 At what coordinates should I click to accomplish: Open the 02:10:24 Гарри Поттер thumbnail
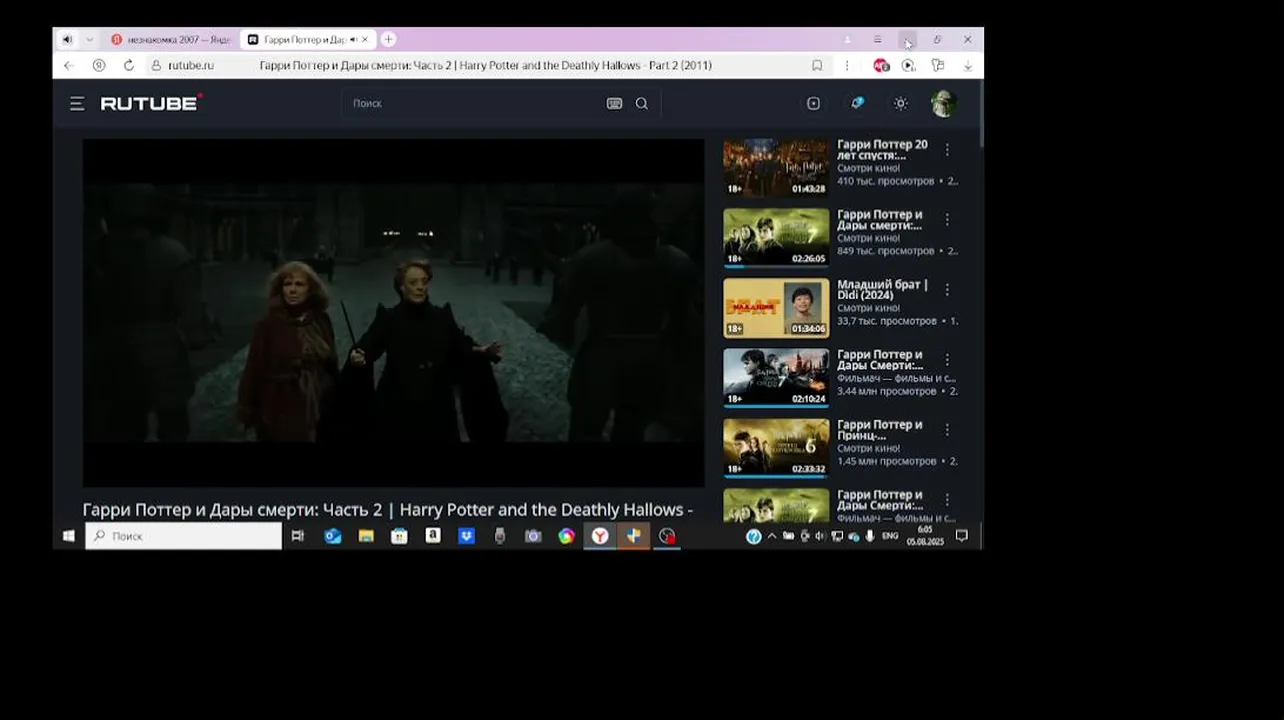click(776, 378)
